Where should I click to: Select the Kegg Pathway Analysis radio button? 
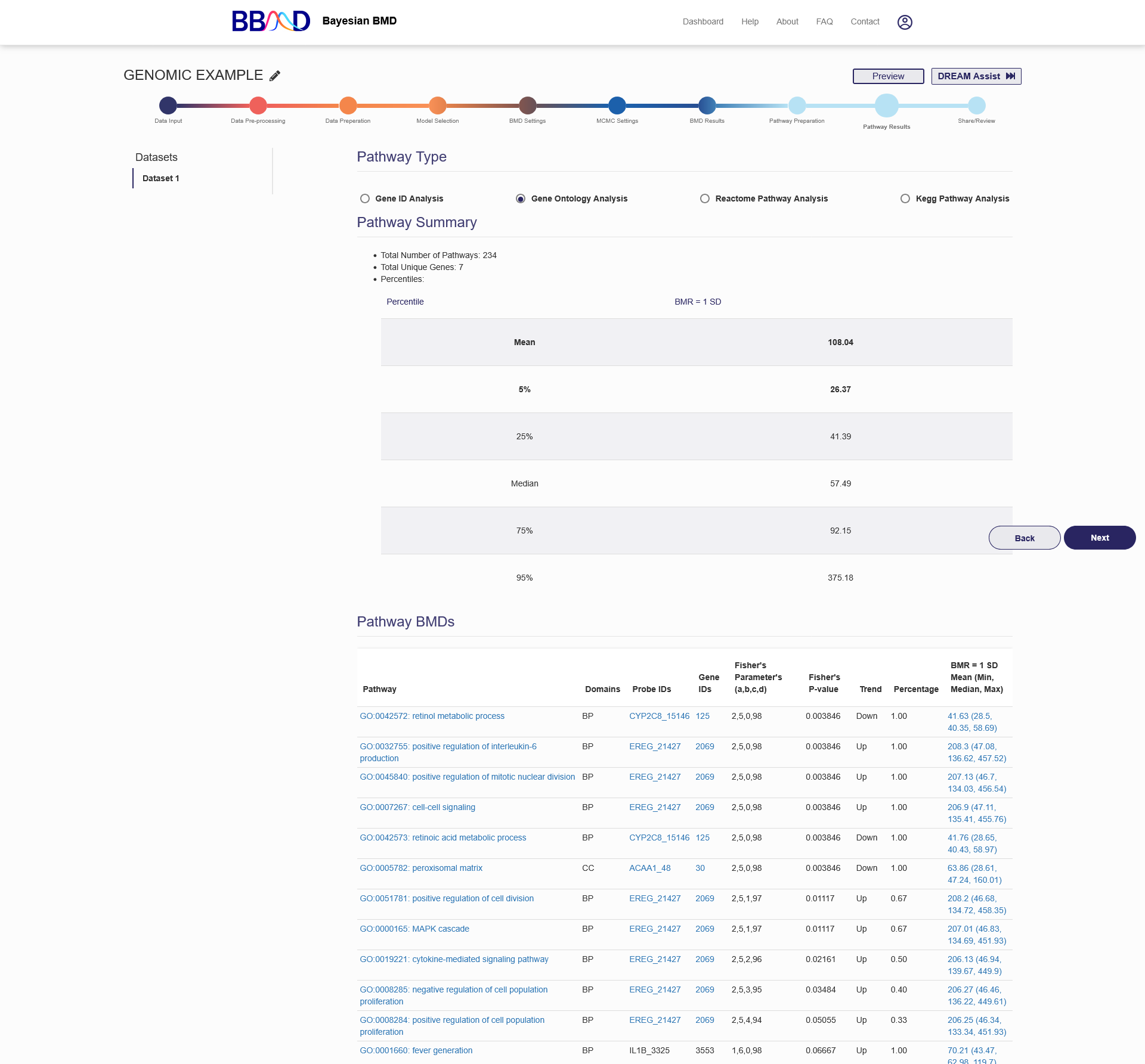(x=905, y=198)
